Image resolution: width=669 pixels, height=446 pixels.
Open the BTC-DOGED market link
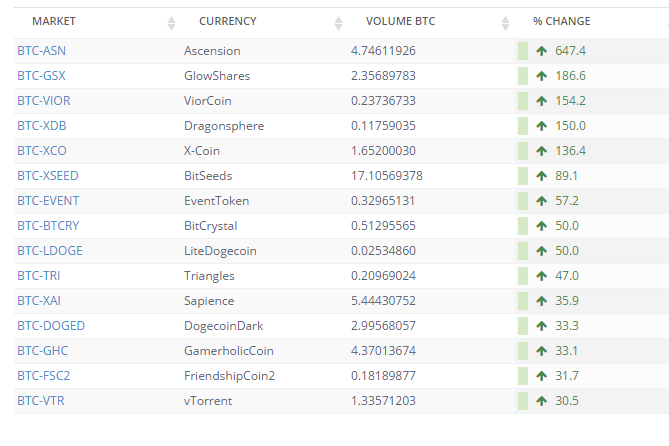[51, 326]
